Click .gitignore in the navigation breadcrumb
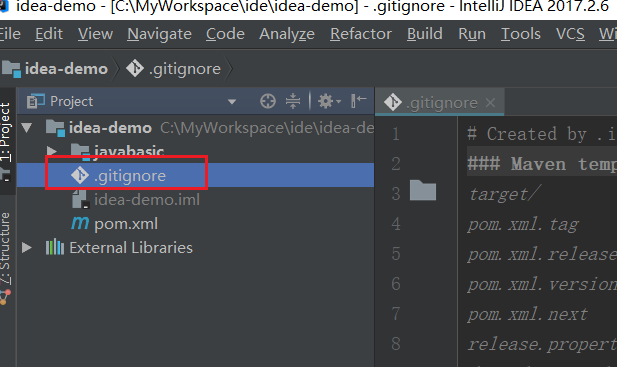Viewport: 617px width, 367px height. pos(185,69)
